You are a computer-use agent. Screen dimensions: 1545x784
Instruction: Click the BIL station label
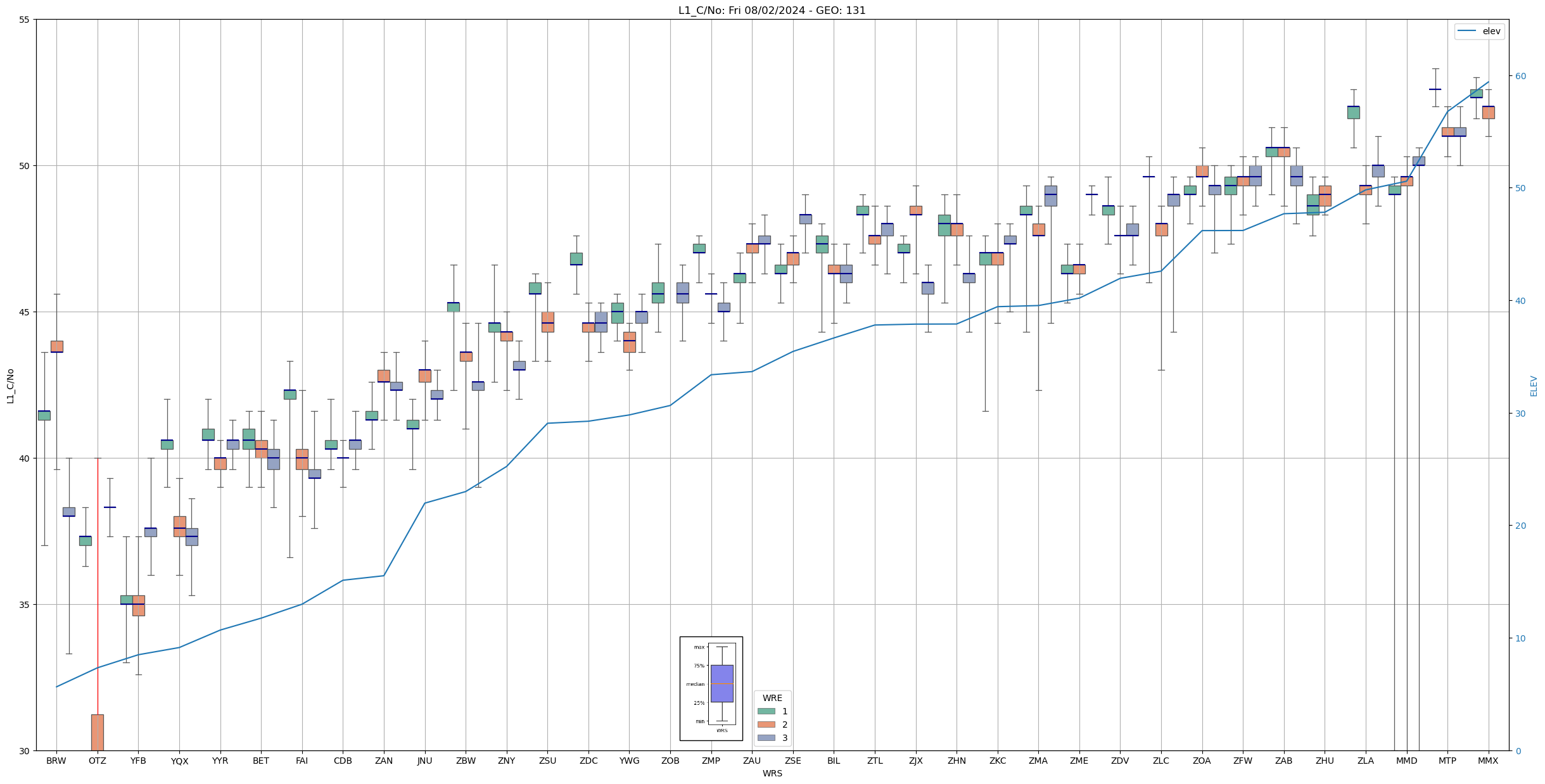pos(834,761)
